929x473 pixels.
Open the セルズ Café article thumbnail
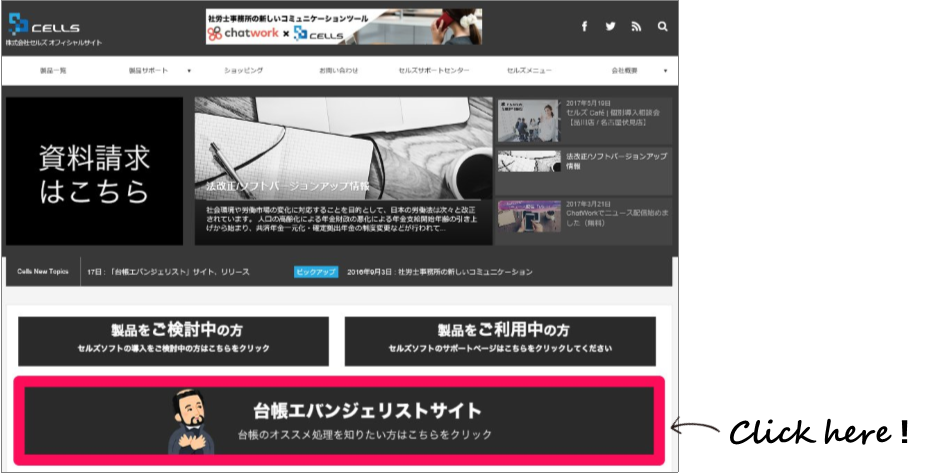(x=528, y=121)
